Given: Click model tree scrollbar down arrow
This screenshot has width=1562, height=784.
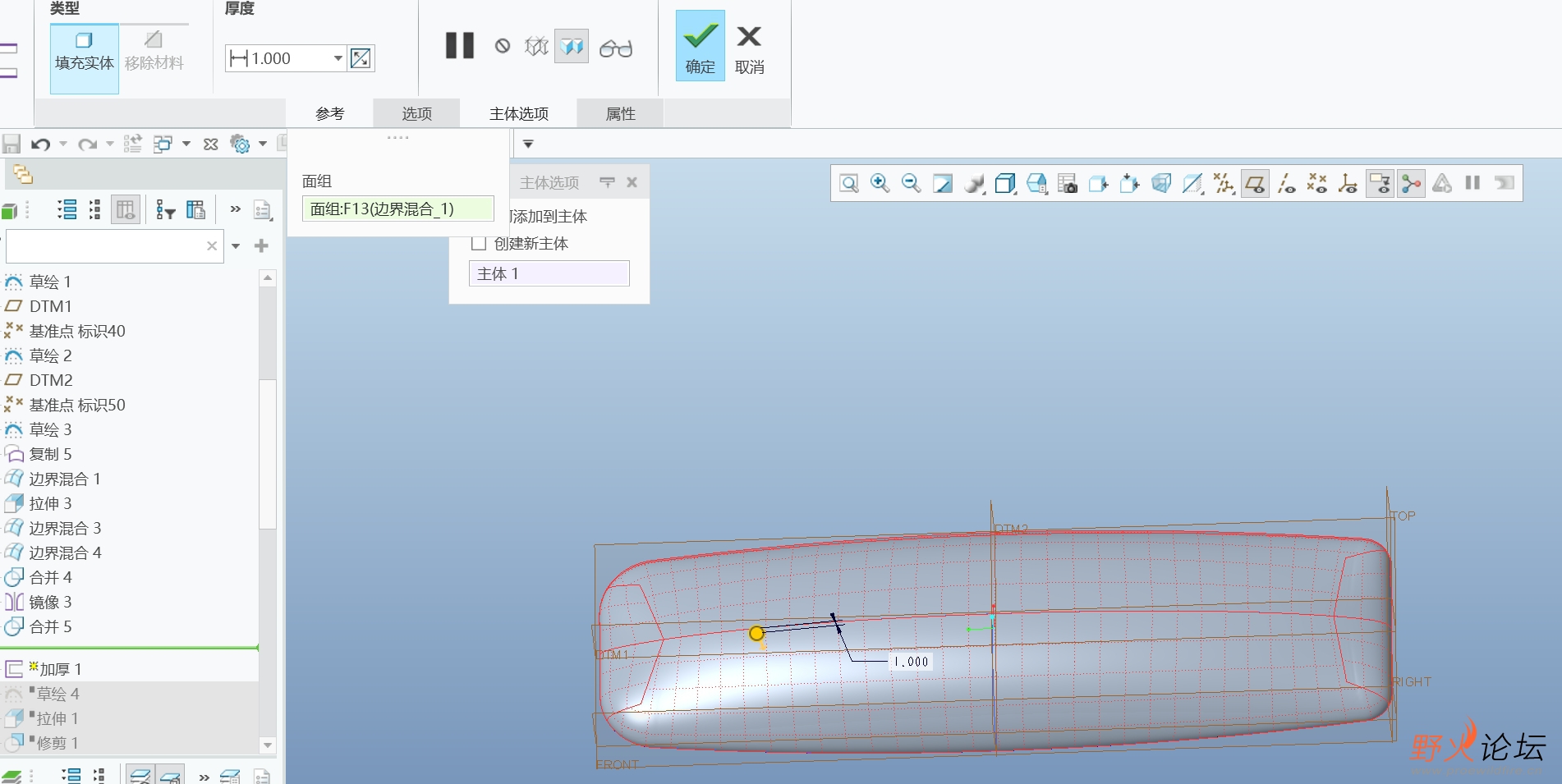Looking at the screenshot, I should click(268, 745).
